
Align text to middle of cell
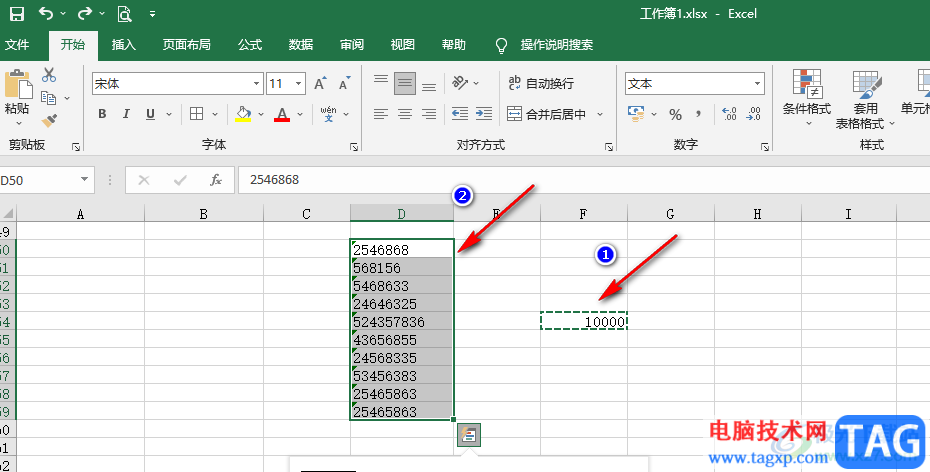click(405, 84)
